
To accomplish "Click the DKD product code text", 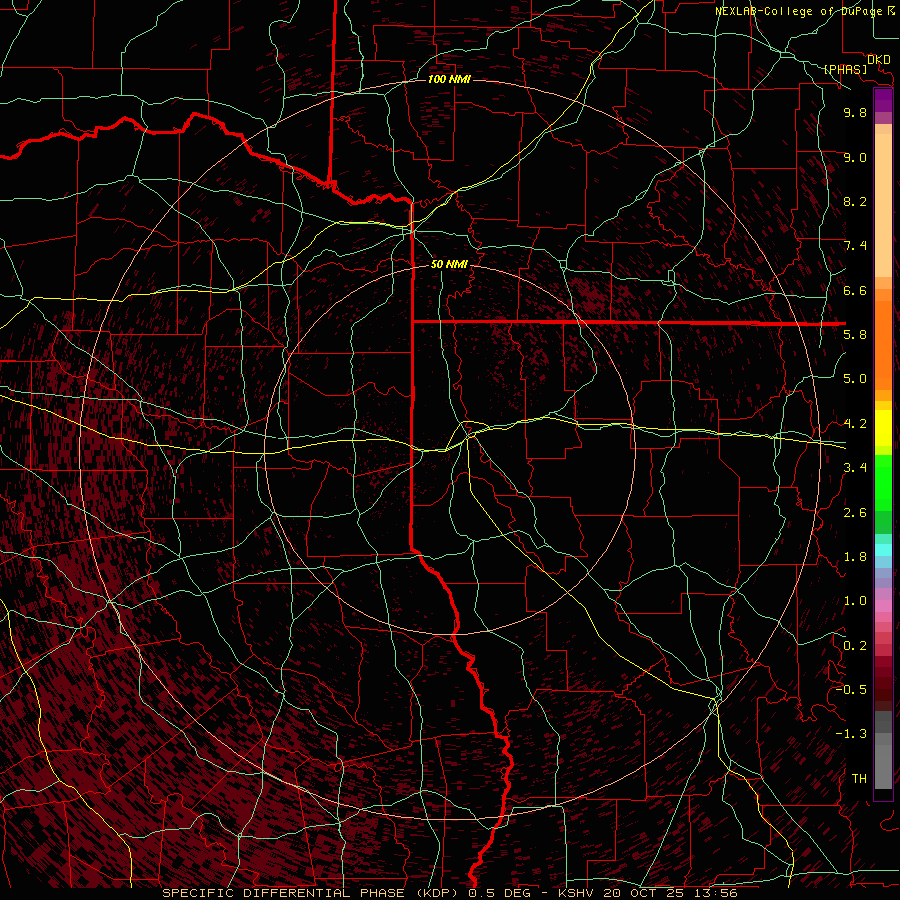I will [879, 60].
